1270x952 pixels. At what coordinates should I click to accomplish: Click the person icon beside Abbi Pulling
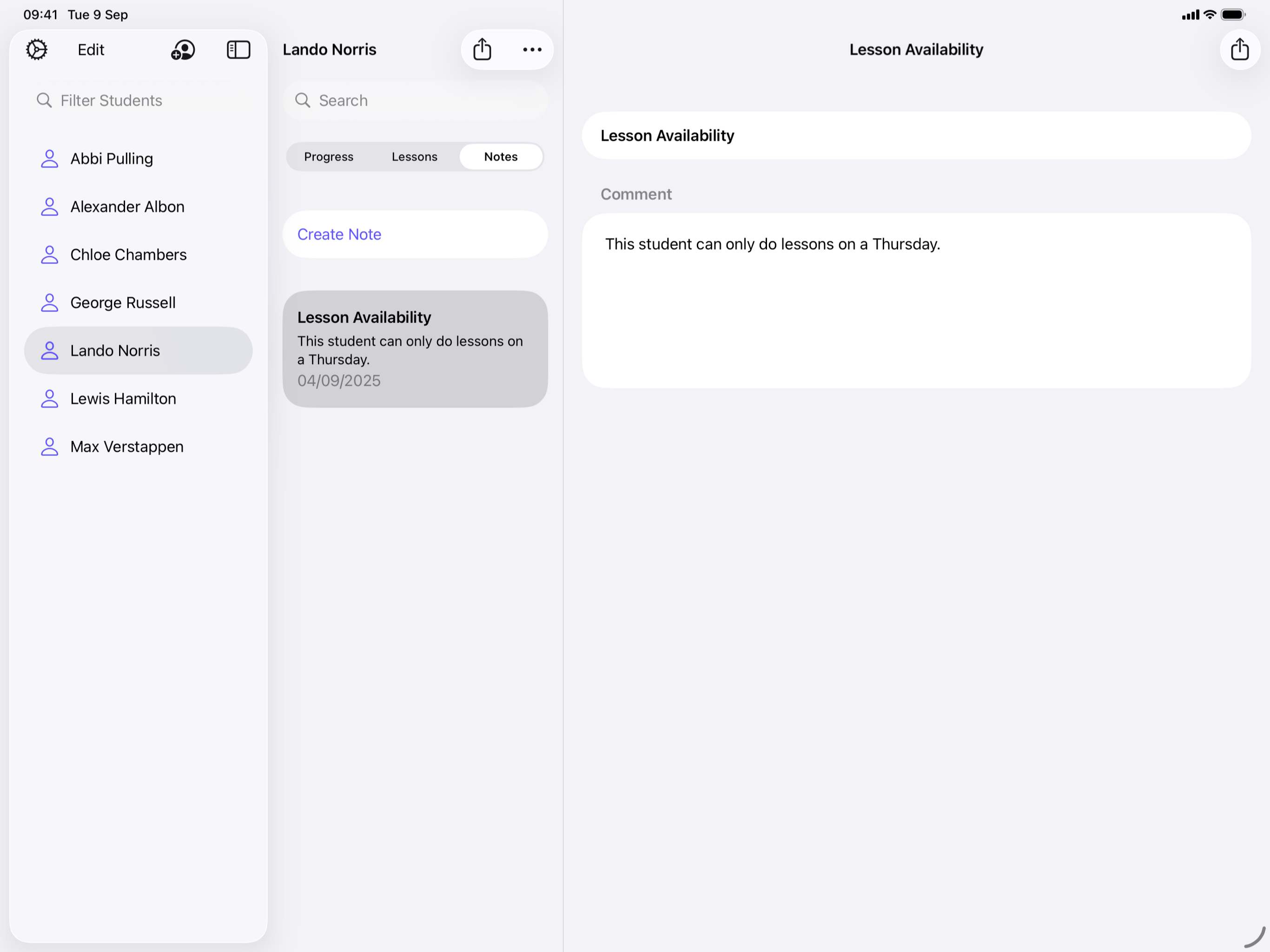coord(50,159)
